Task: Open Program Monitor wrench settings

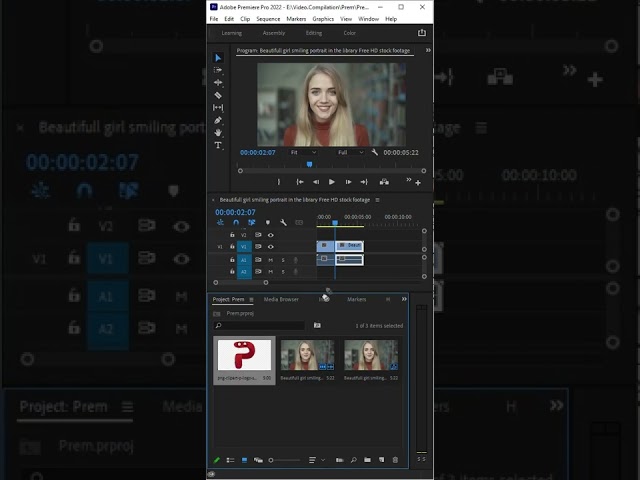Action: (374, 152)
